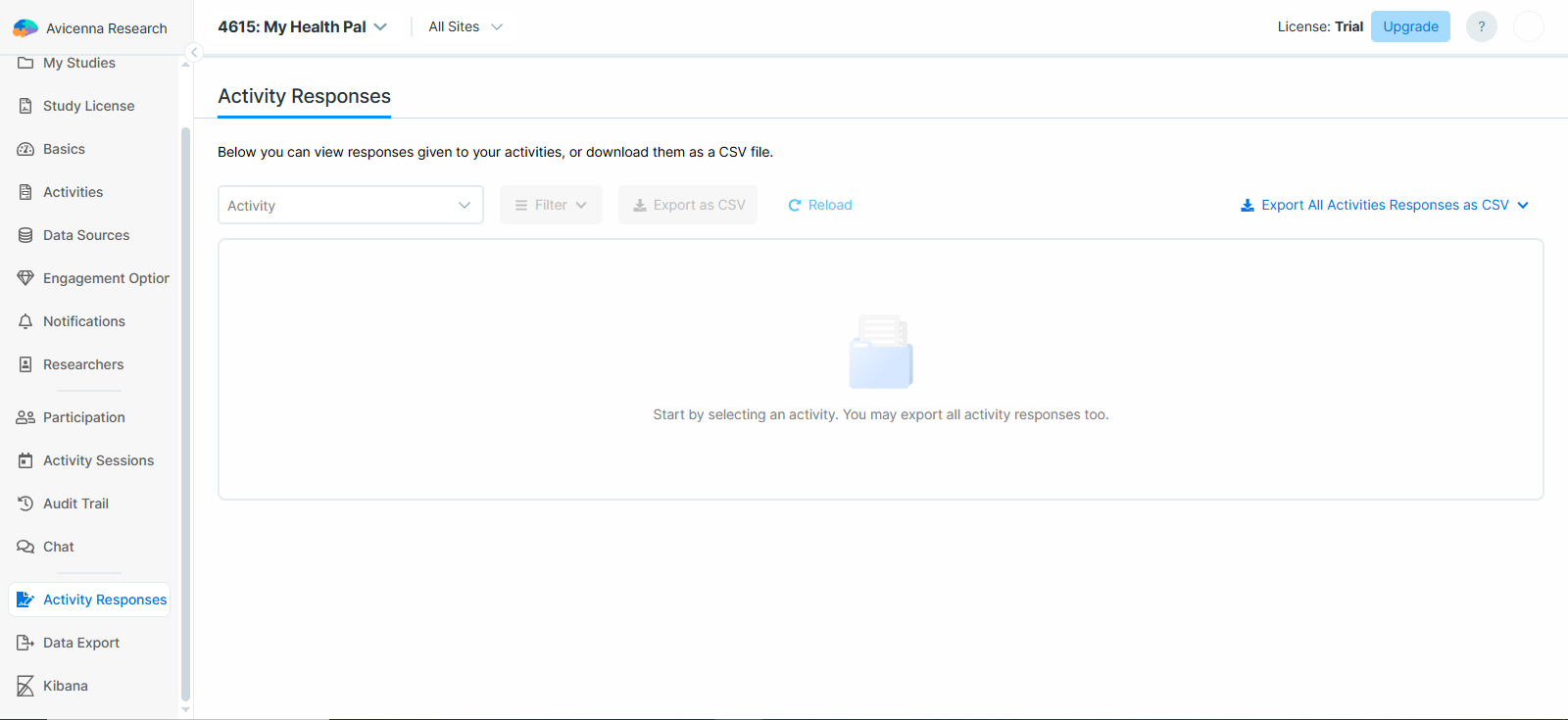The image size is (1568, 720).
Task: Click the Data Export icon in the sidebar
Action: click(25, 643)
